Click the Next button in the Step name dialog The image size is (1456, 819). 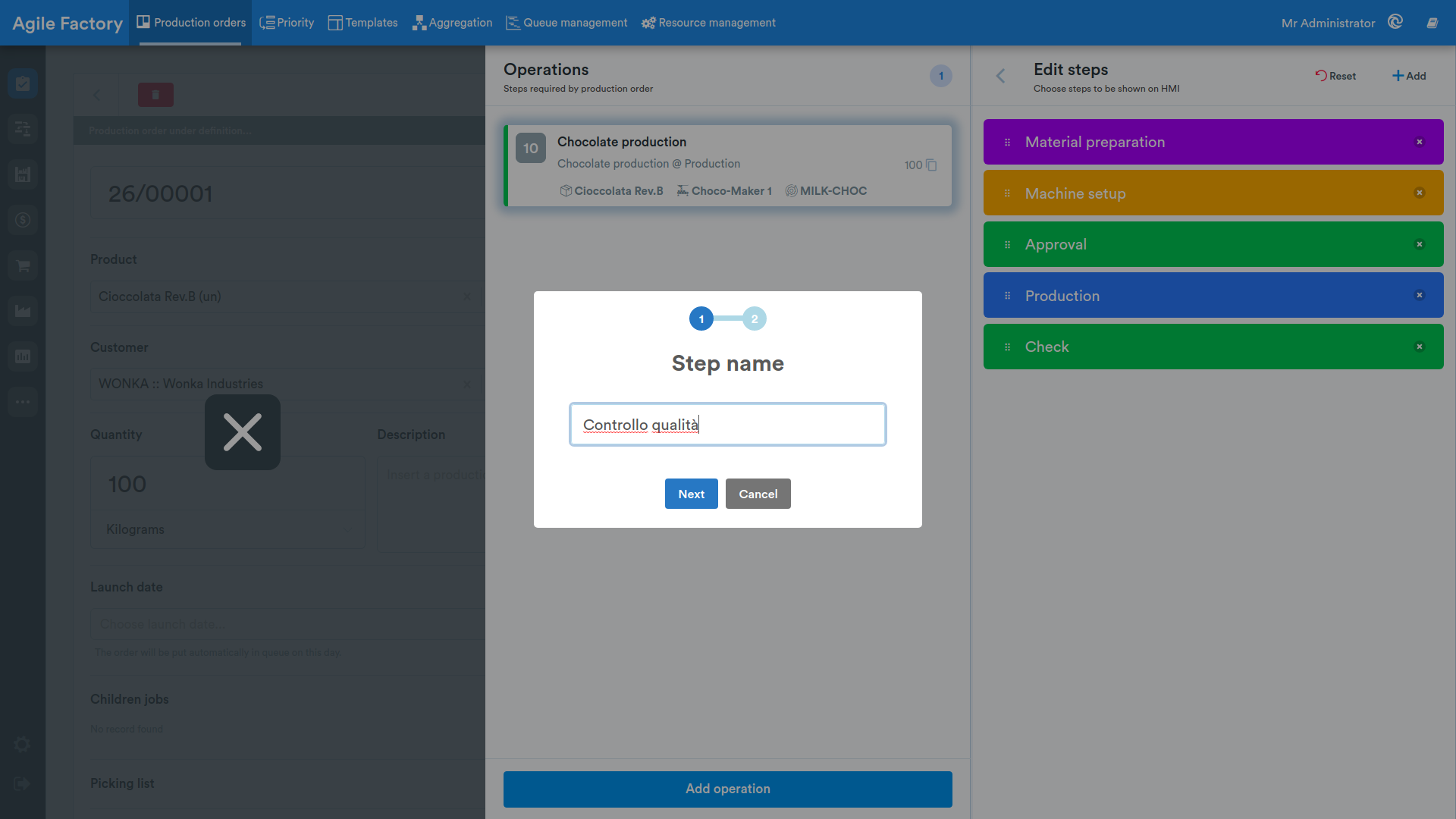(x=691, y=494)
